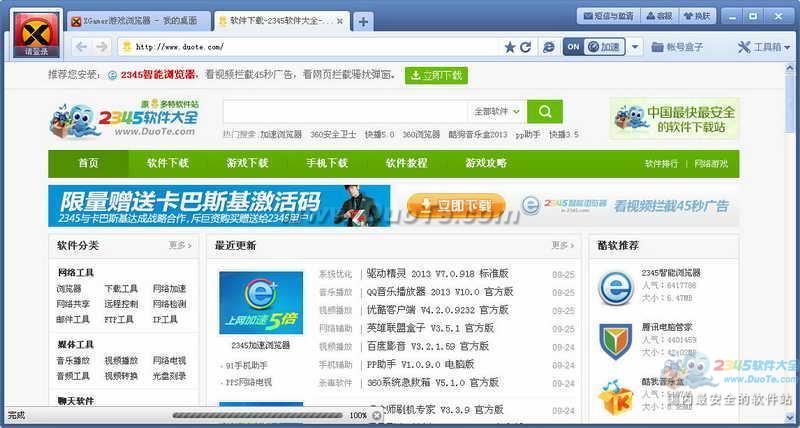800x428 pixels.
Task: Expand 更多 in 最近更新 panel
Action: (x=563, y=246)
